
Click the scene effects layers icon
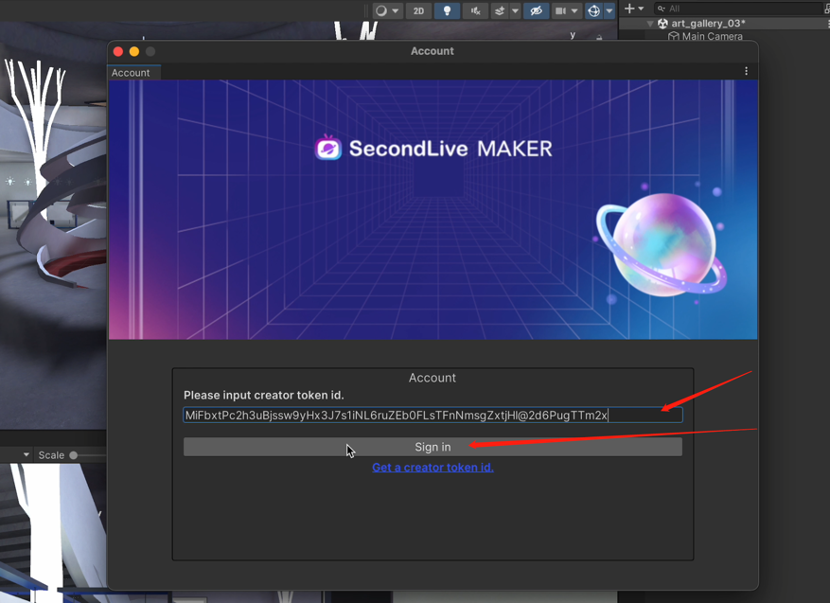click(x=500, y=10)
